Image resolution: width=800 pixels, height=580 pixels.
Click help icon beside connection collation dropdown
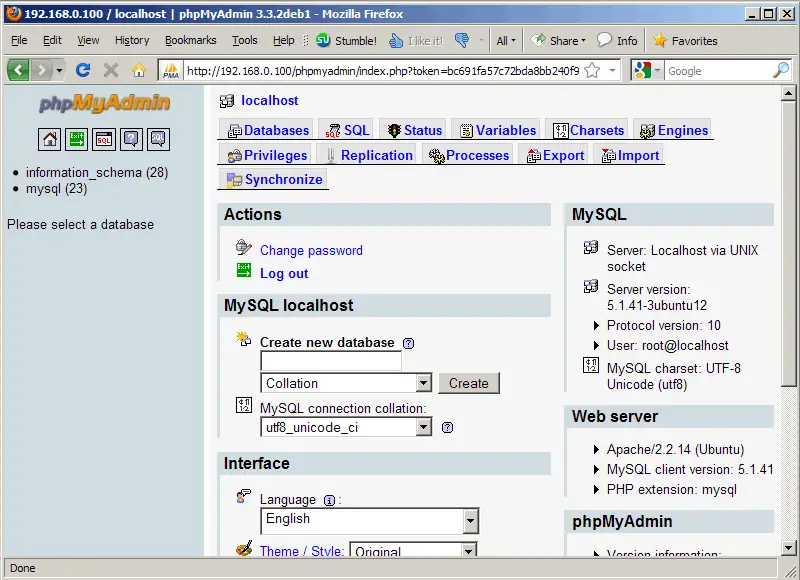pos(447,427)
